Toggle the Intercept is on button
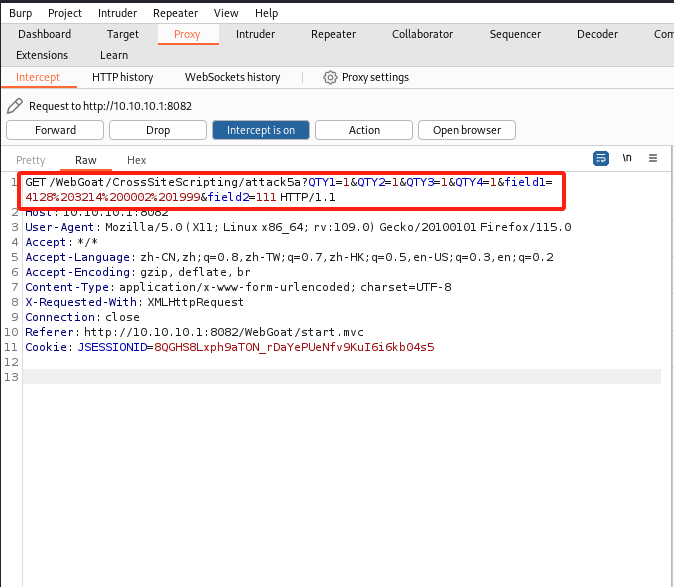Image resolution: width=674 pixels, height=587 pixels. click(x=261, y=130)
